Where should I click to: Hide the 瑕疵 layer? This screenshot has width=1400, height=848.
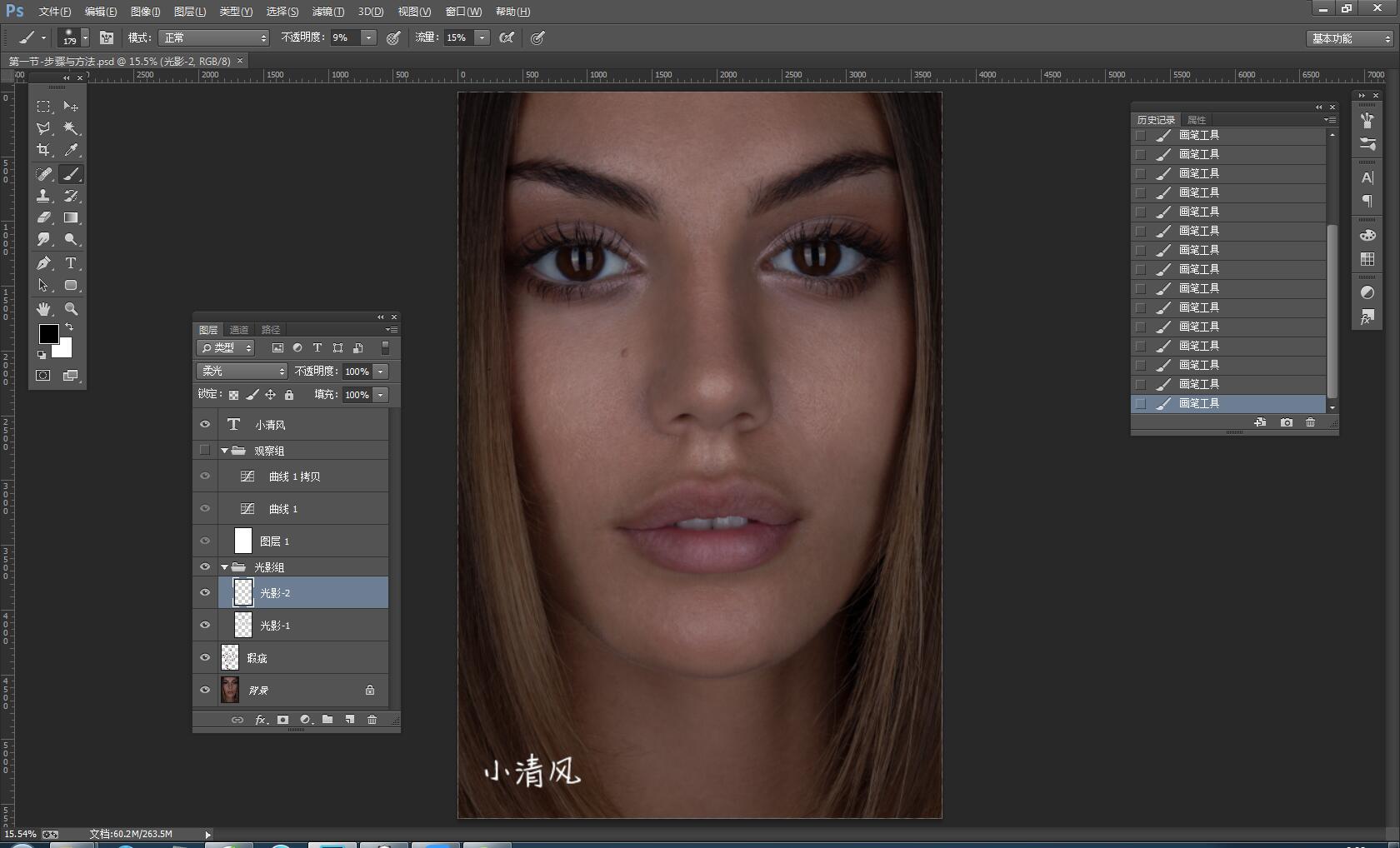[205, 657]
